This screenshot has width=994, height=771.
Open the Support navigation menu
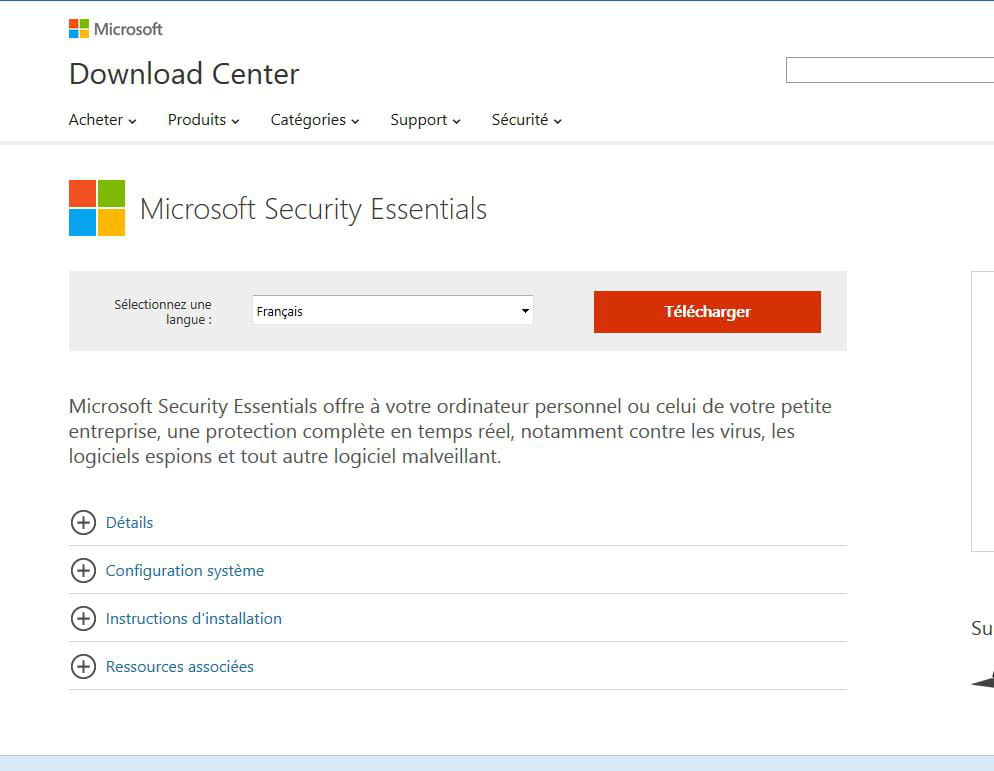click(x=425, y=120)
